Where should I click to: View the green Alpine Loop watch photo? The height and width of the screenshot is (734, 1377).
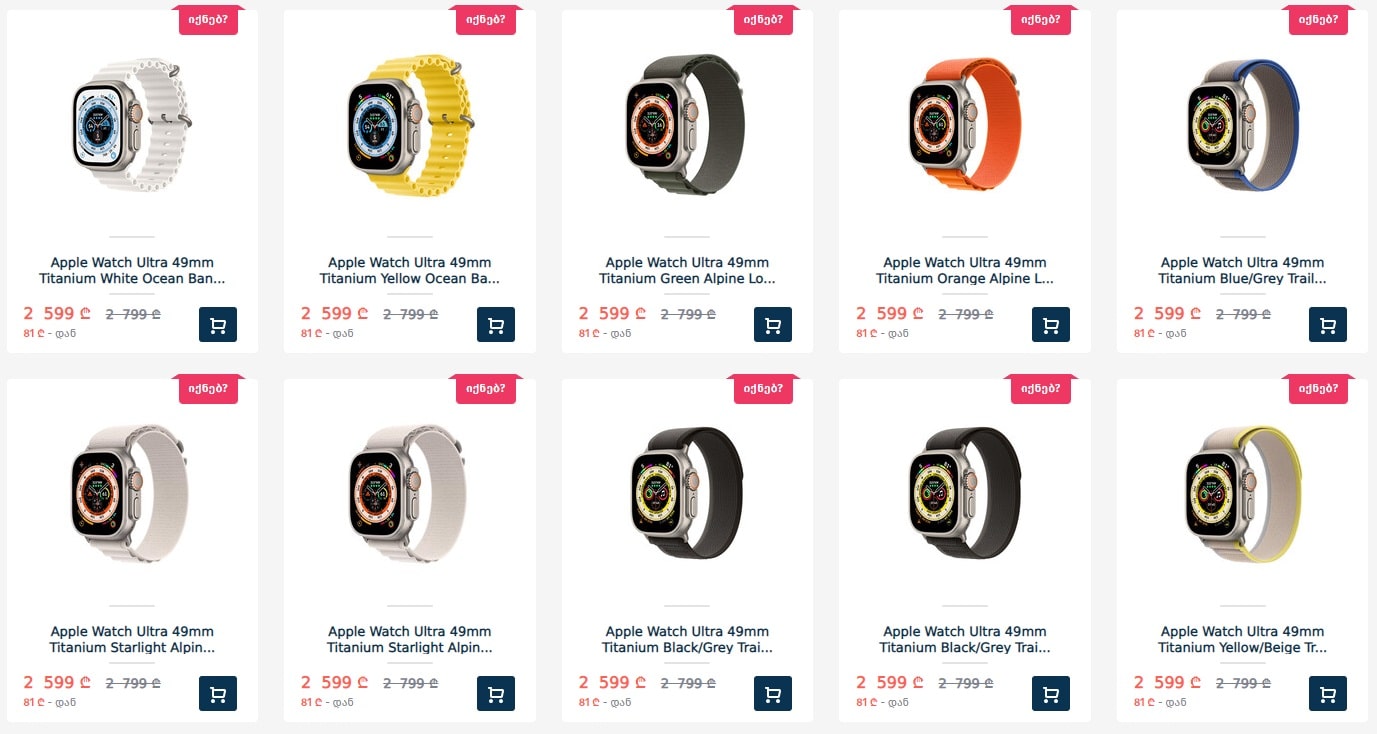[x=687, y=125]
